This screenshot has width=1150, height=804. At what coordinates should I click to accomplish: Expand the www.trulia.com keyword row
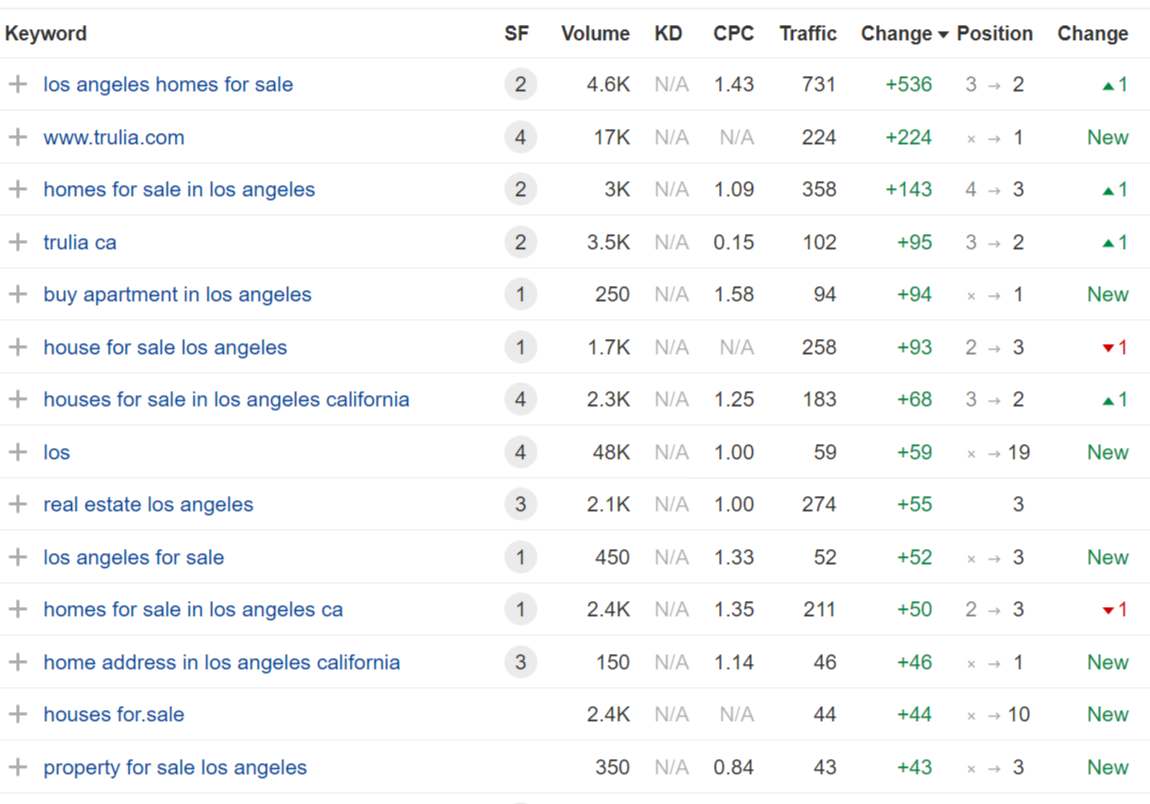17,137
